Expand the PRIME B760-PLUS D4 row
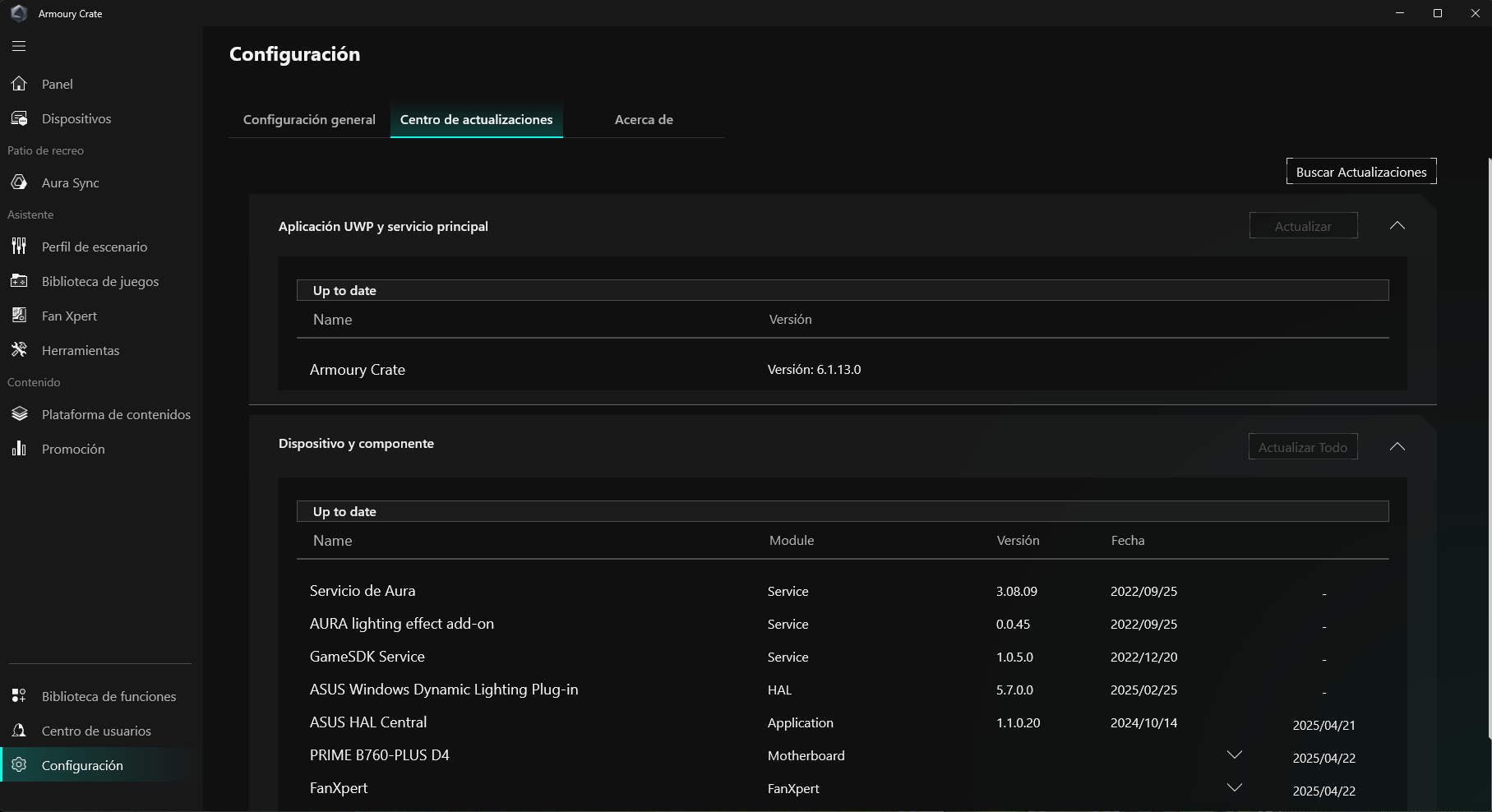This screenshot has height=812, width=1492. coord(1234,754)
